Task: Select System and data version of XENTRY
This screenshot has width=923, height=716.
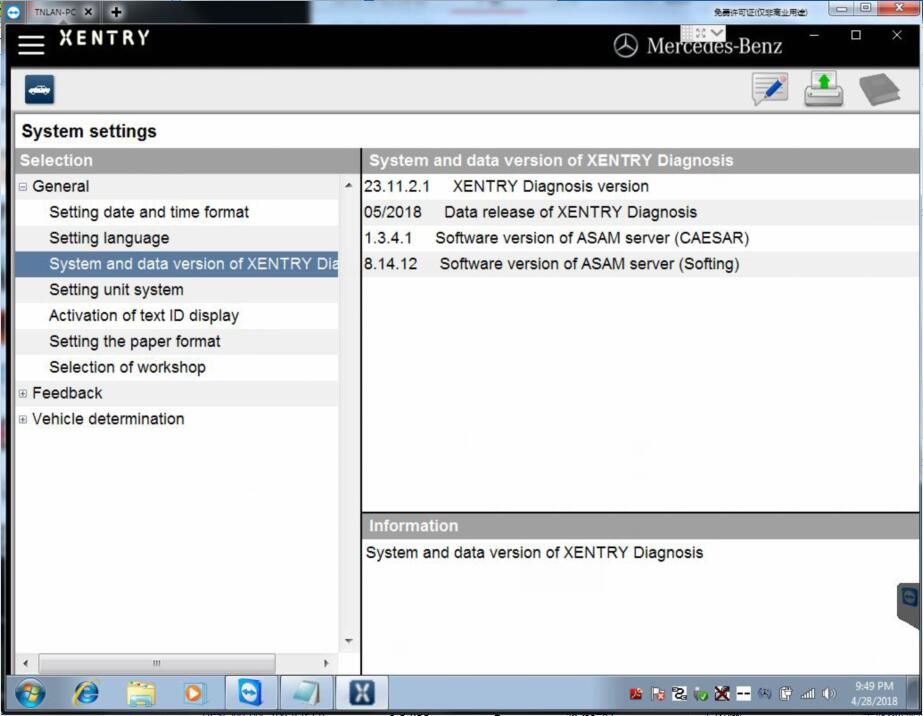Action: [177, 264]
